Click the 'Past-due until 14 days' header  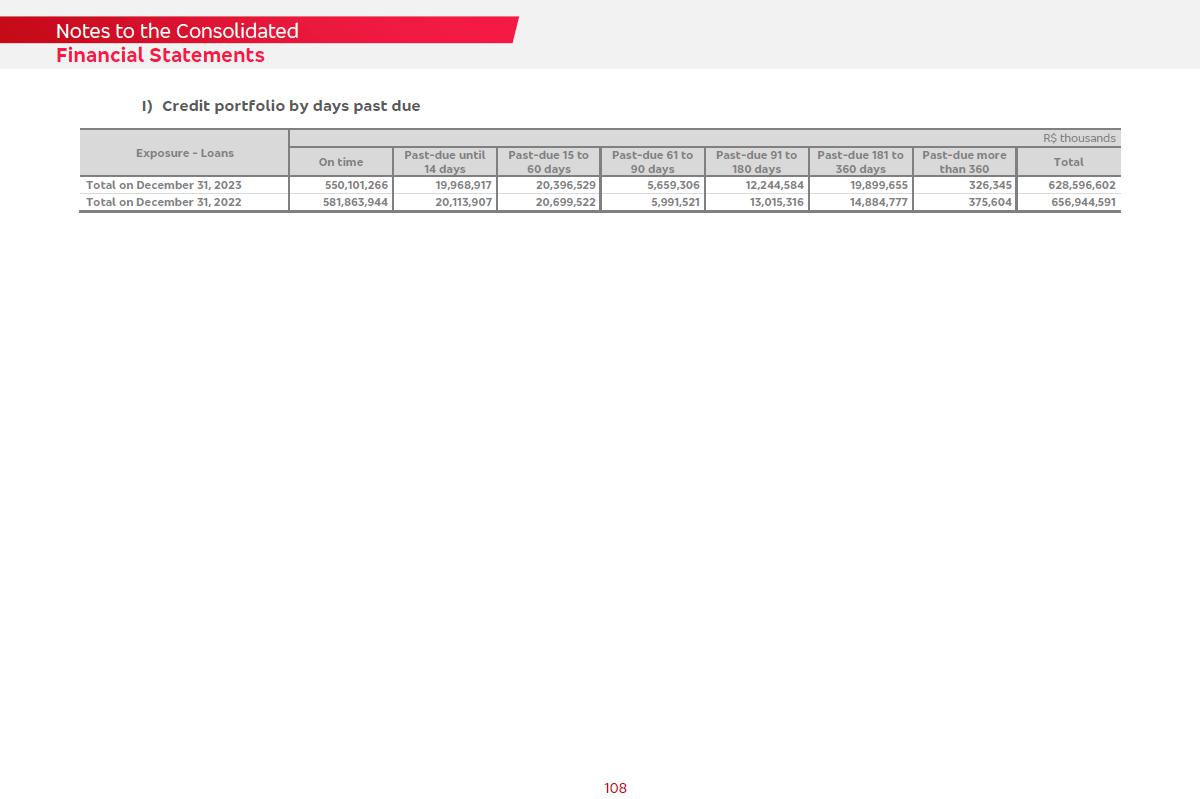point(445,162)
